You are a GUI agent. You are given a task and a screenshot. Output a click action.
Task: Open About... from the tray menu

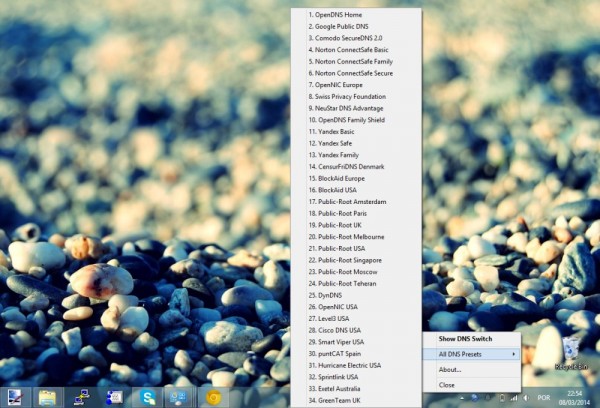(472, 370)
